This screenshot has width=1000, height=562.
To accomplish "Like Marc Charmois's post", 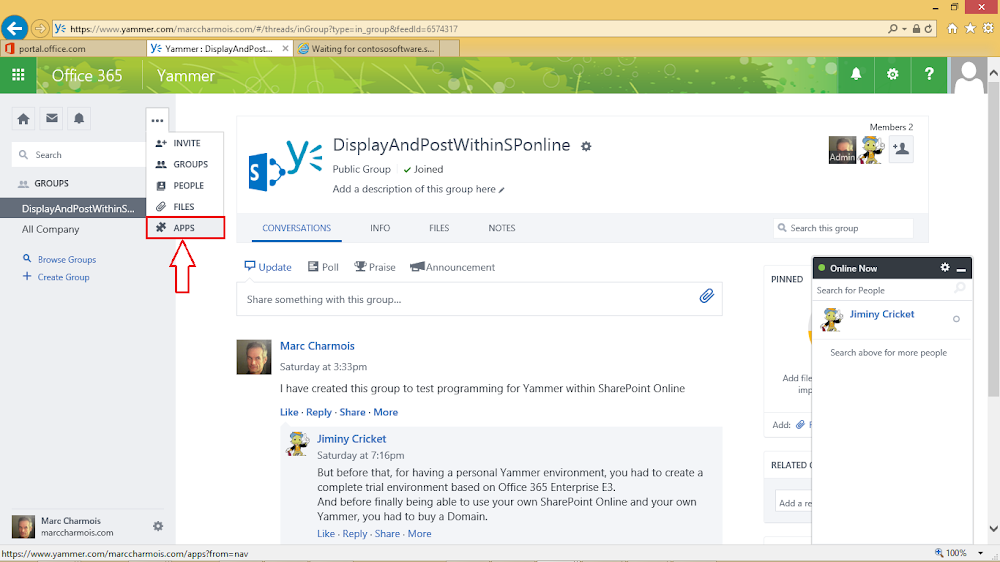I will (x=289, y=412).
